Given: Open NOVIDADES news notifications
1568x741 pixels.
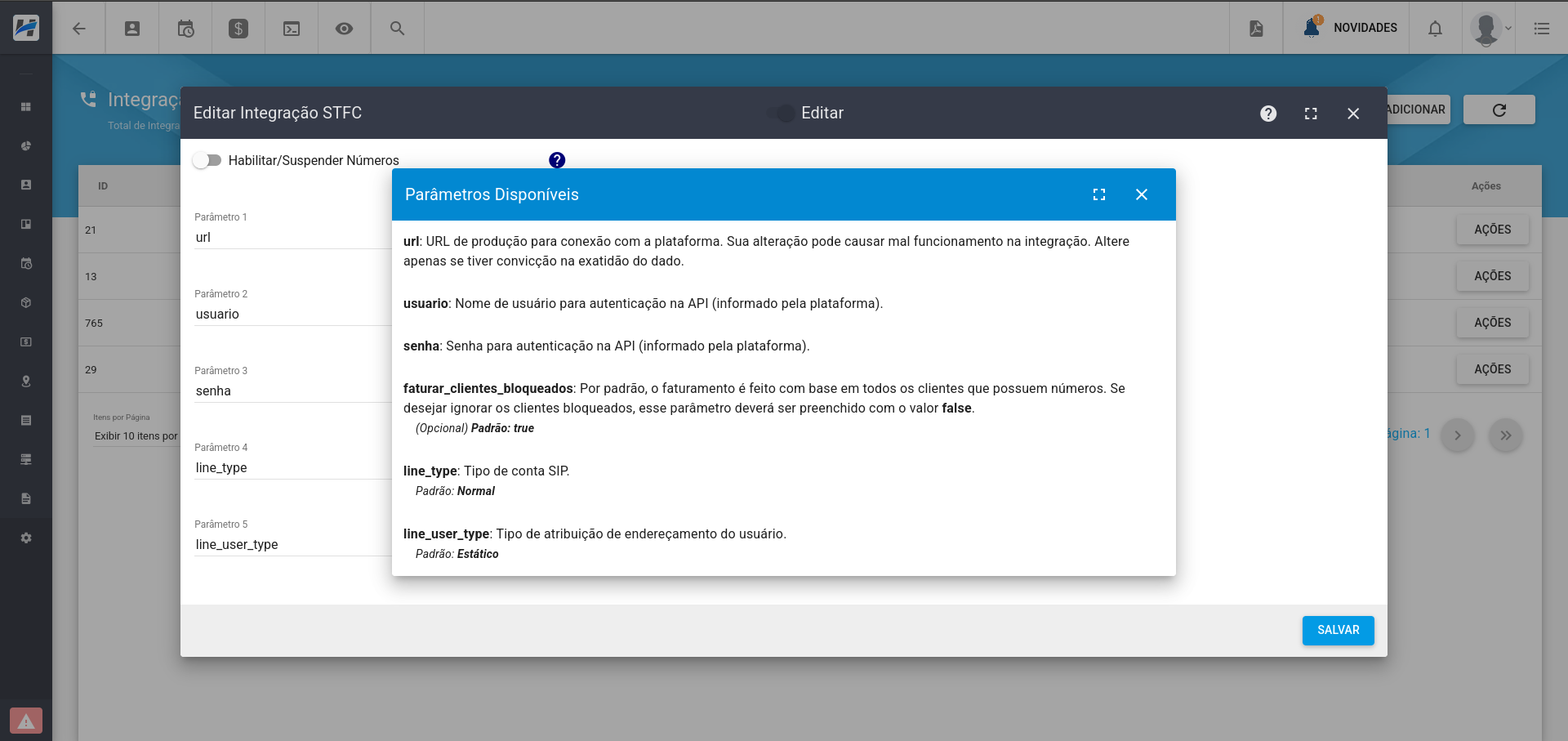Looking at the screenshot, I should [x=1352, y=28].
